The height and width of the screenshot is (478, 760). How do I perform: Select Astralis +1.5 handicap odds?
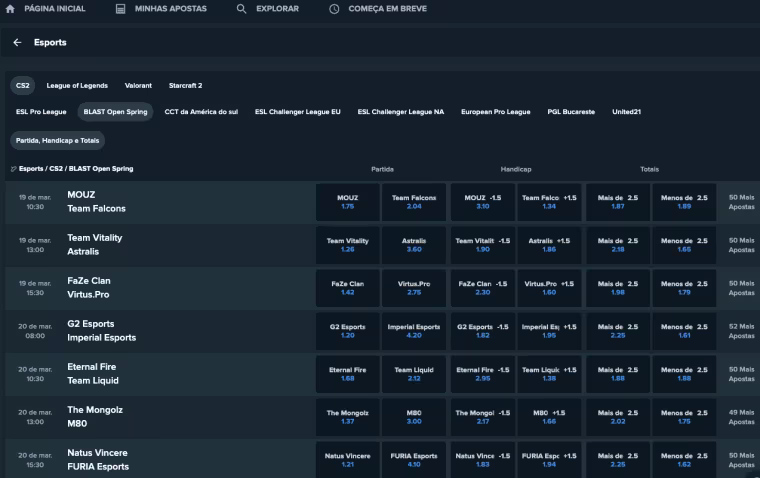point(549,245)
